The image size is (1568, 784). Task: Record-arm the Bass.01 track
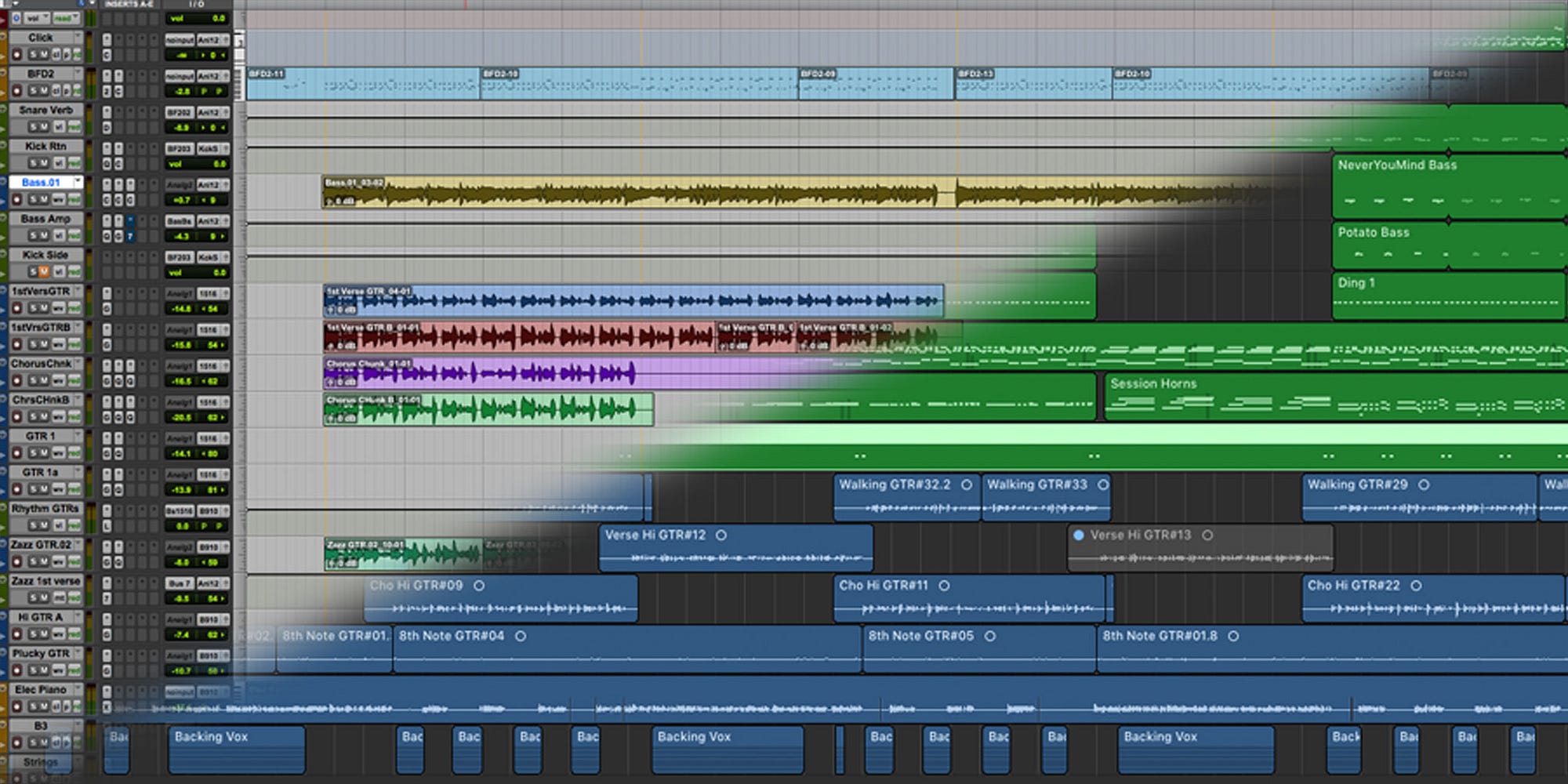(17, 198)
